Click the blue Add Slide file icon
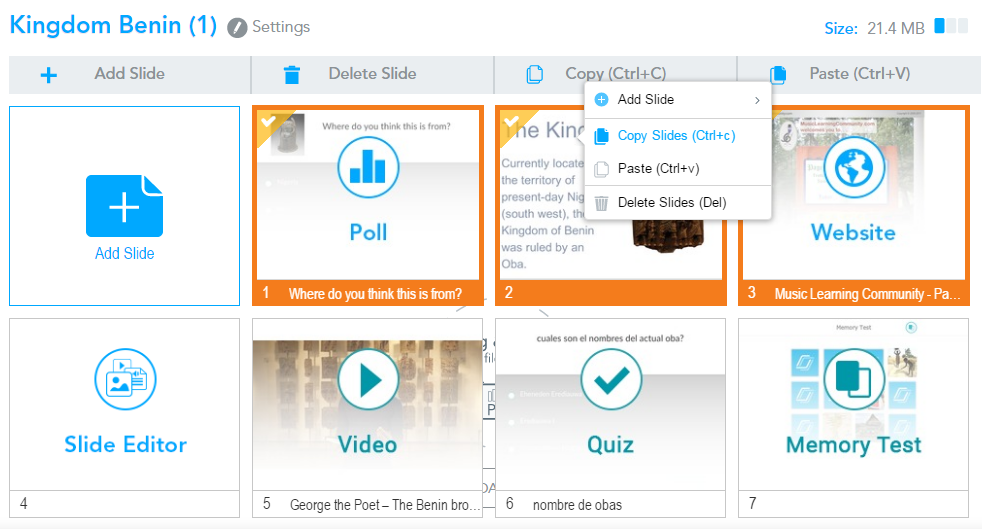Screen dimensions: 982x529 (124, 206)
